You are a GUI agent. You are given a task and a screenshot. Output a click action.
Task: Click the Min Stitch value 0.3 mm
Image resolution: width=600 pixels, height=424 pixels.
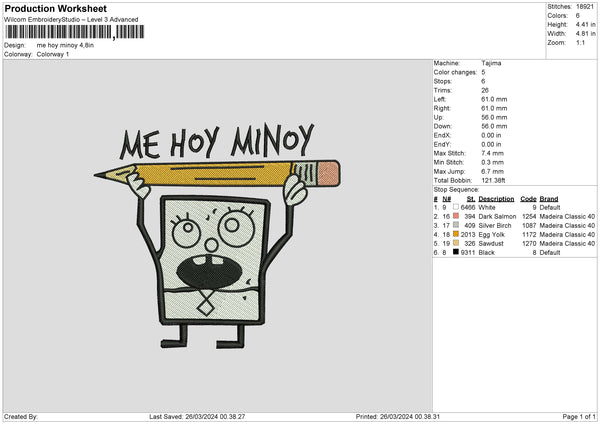492,163
